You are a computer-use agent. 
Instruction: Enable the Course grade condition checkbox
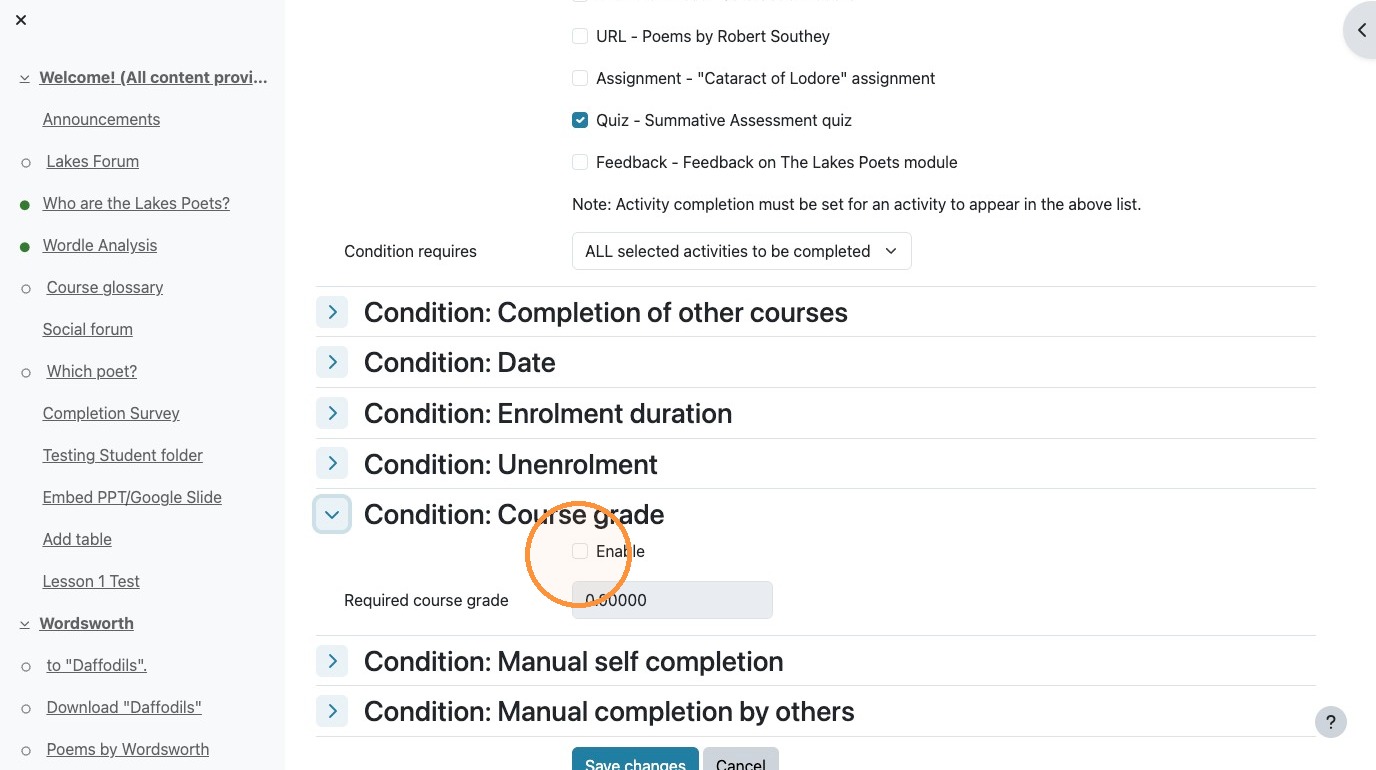580,551
